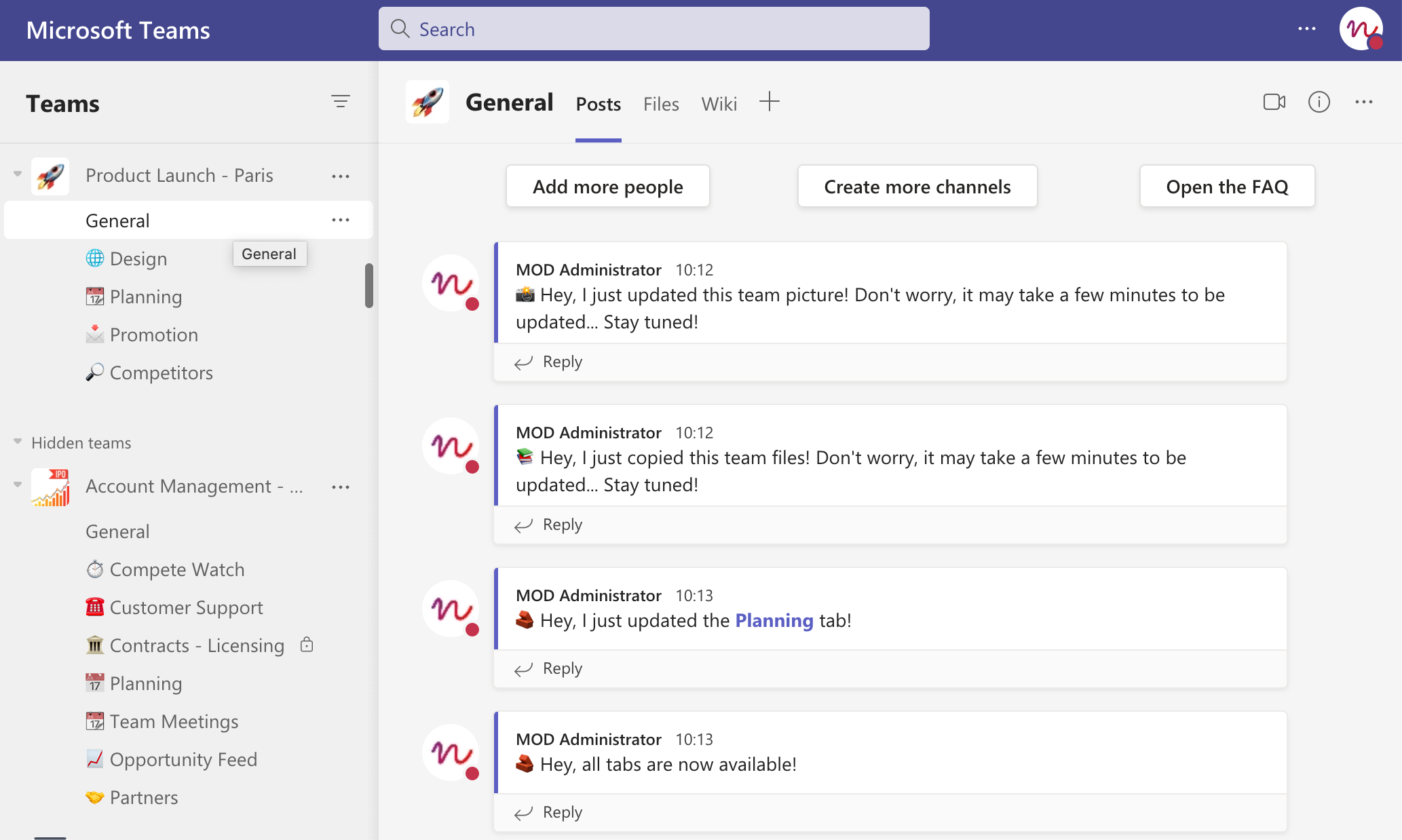Image resolution: width=1402 pixels, height=840 pixels.
Task: Open top bar settings and more ellipsis
Action: coord(1306,29)
